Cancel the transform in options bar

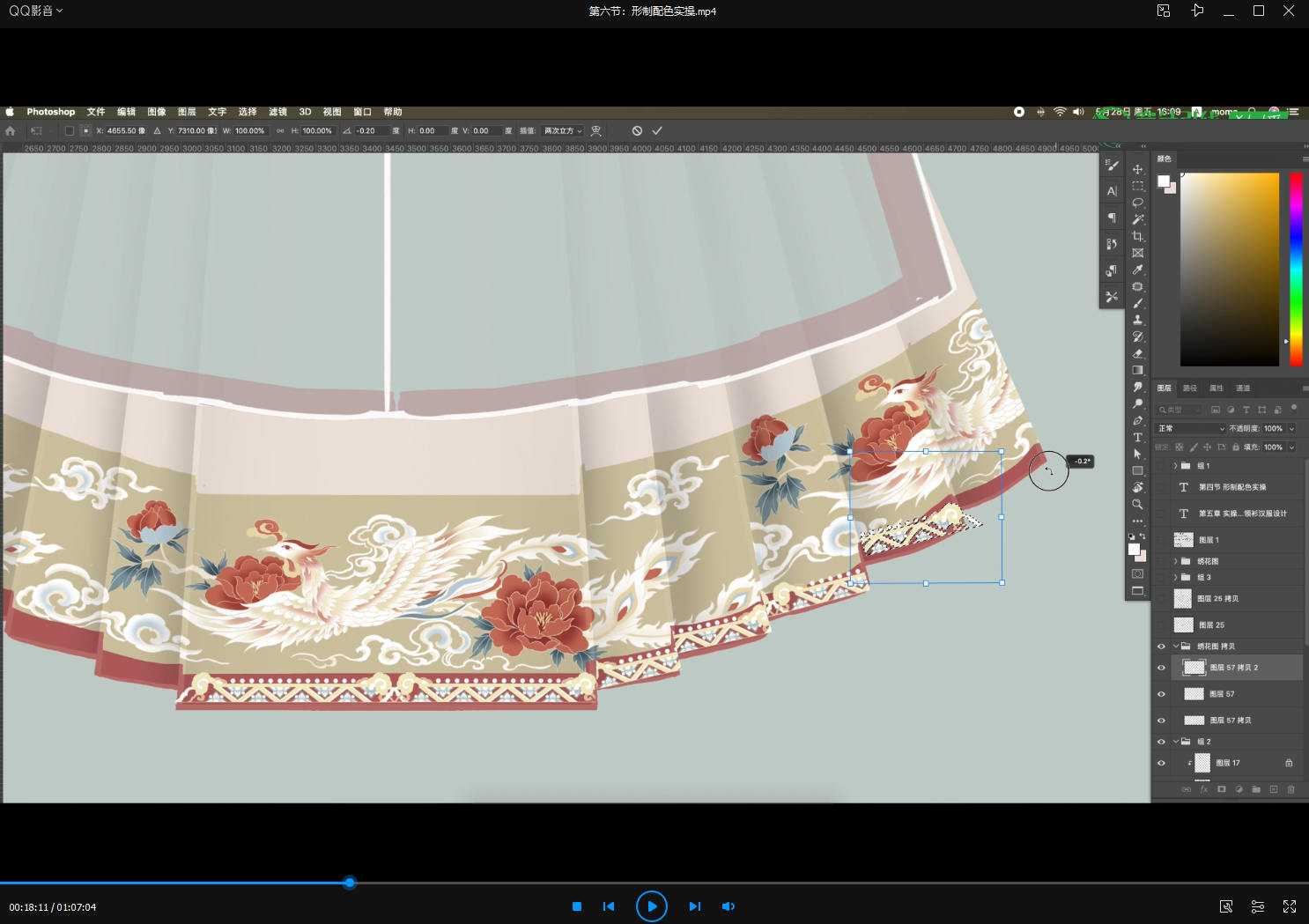click(x=637, y=130)
